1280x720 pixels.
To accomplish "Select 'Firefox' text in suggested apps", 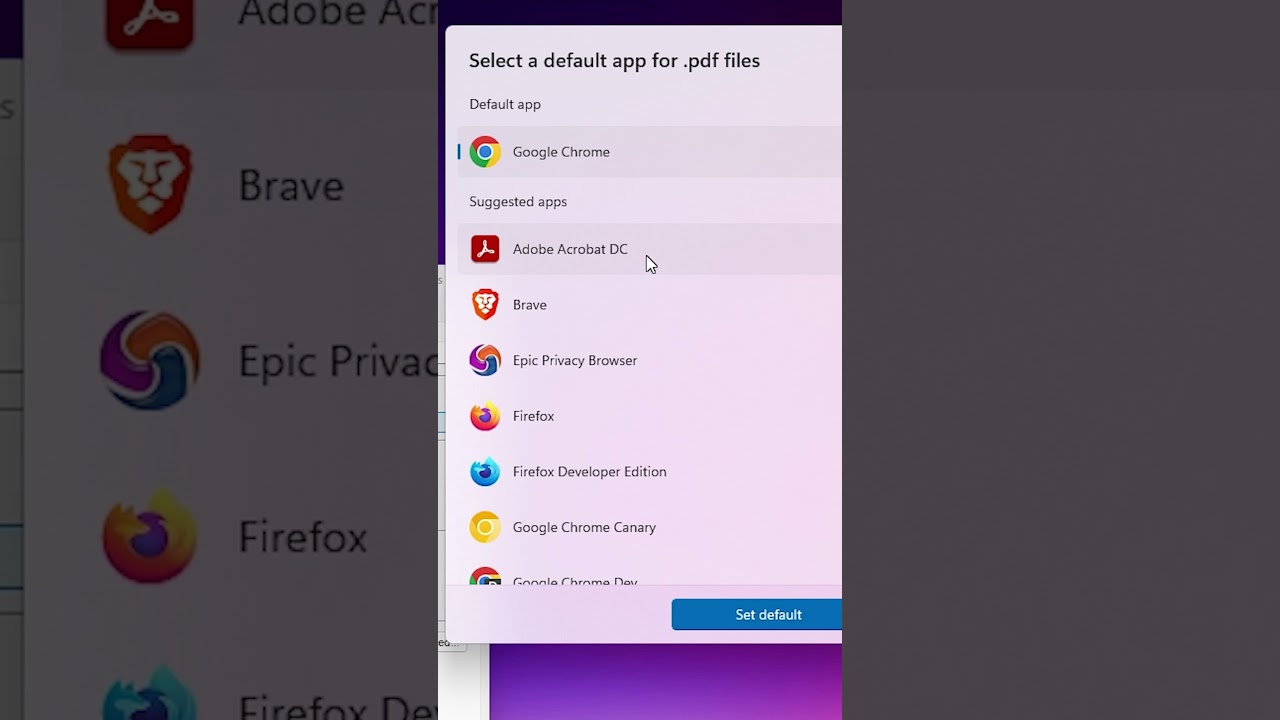I will click(533, 416).
